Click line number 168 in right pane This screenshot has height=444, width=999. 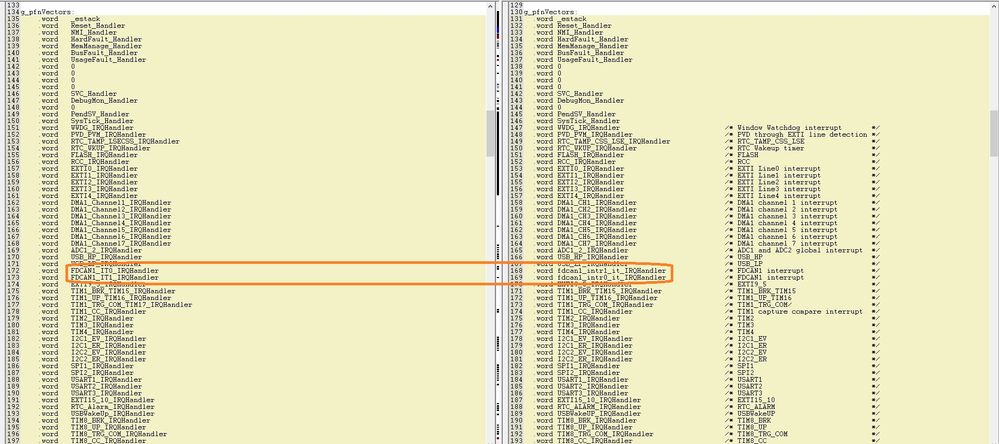(517, 271)
